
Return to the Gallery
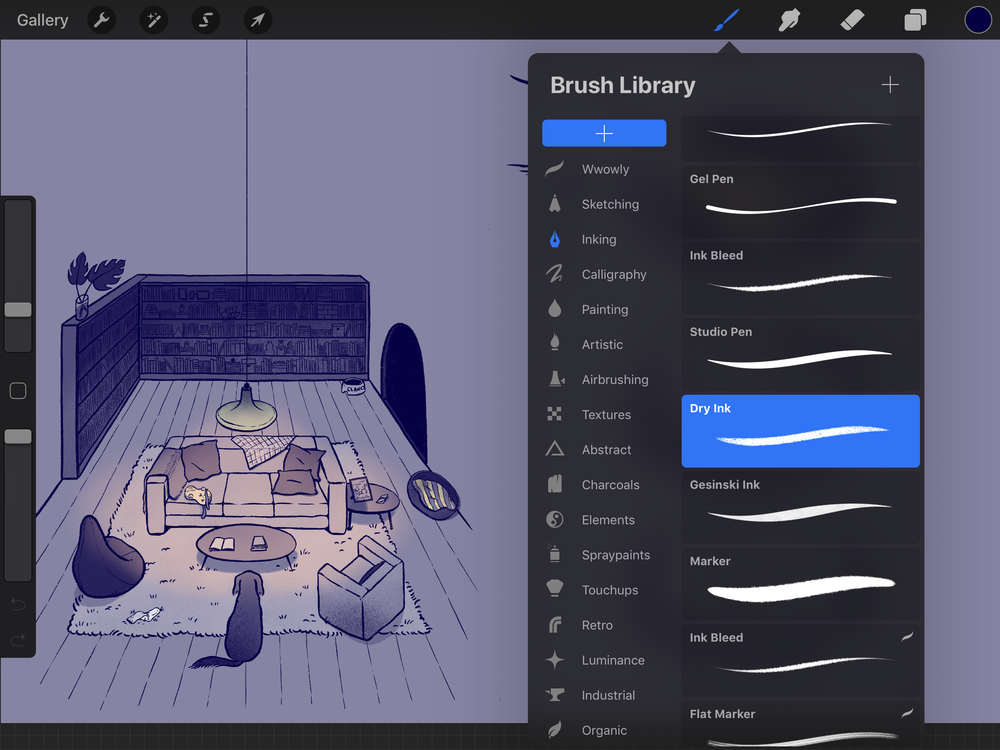42,20
